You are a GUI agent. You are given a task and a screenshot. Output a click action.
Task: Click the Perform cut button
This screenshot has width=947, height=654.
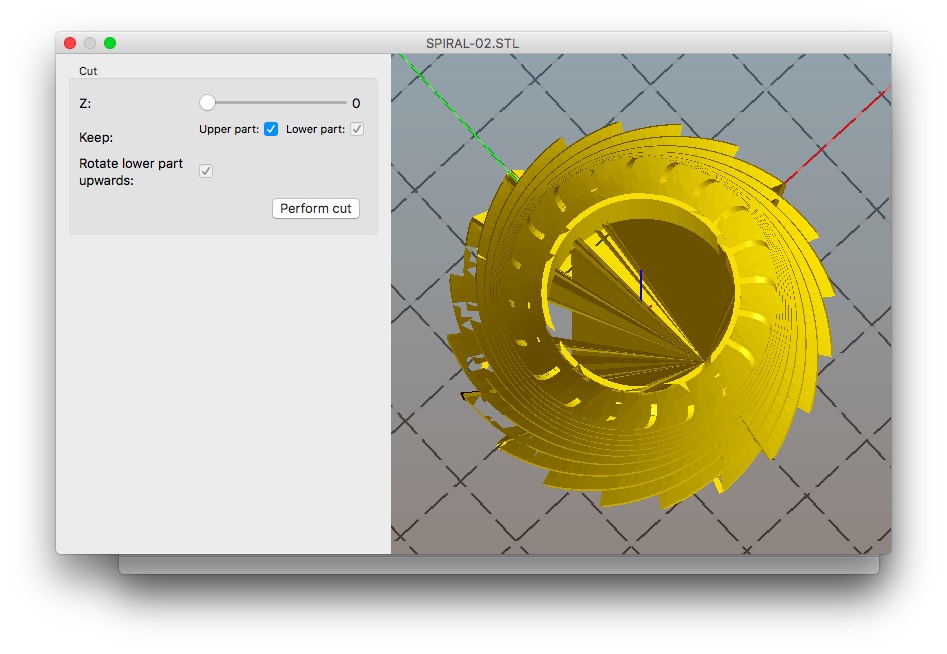(315, 209)
